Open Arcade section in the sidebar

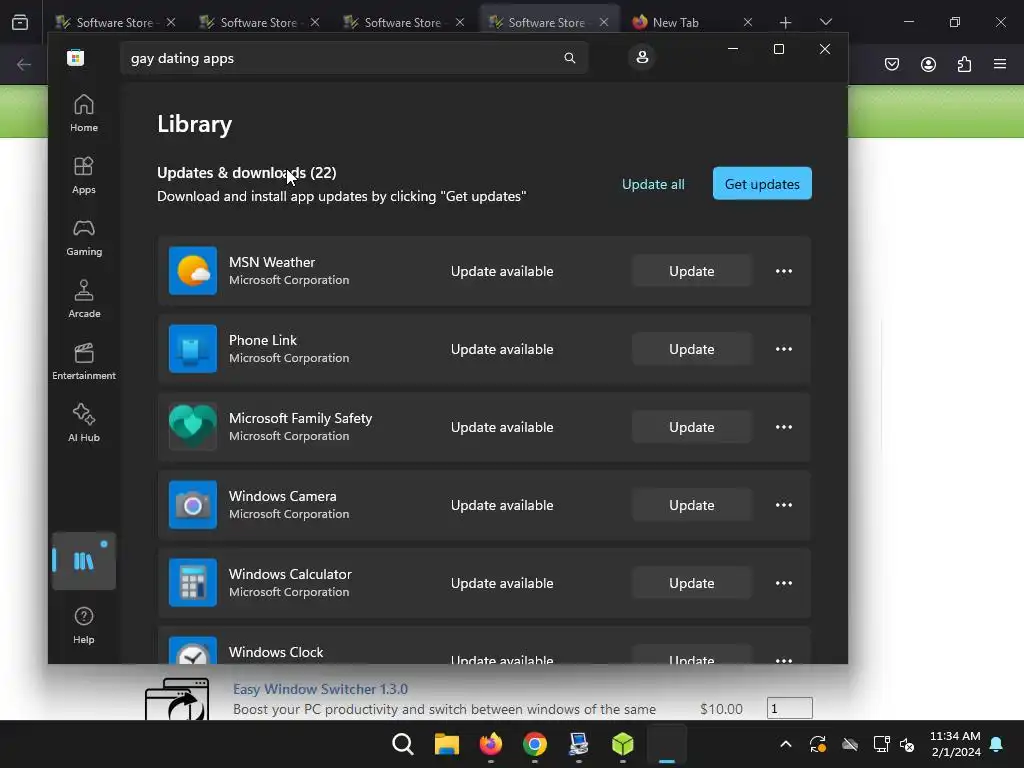pyautogui.click(x=84, y=300)
